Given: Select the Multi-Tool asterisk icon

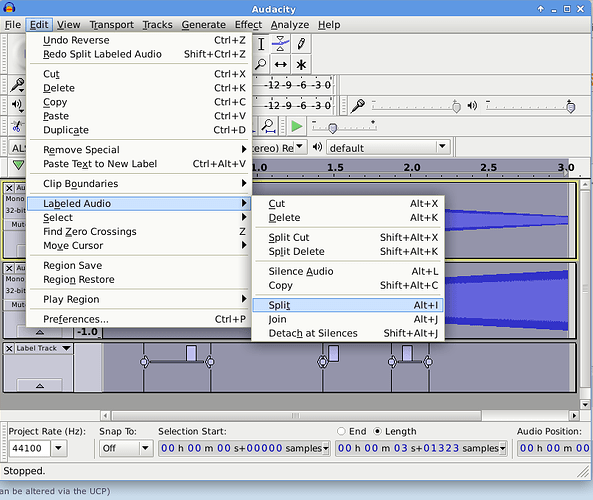Looking at the screenshot, I should coord(301,64).
